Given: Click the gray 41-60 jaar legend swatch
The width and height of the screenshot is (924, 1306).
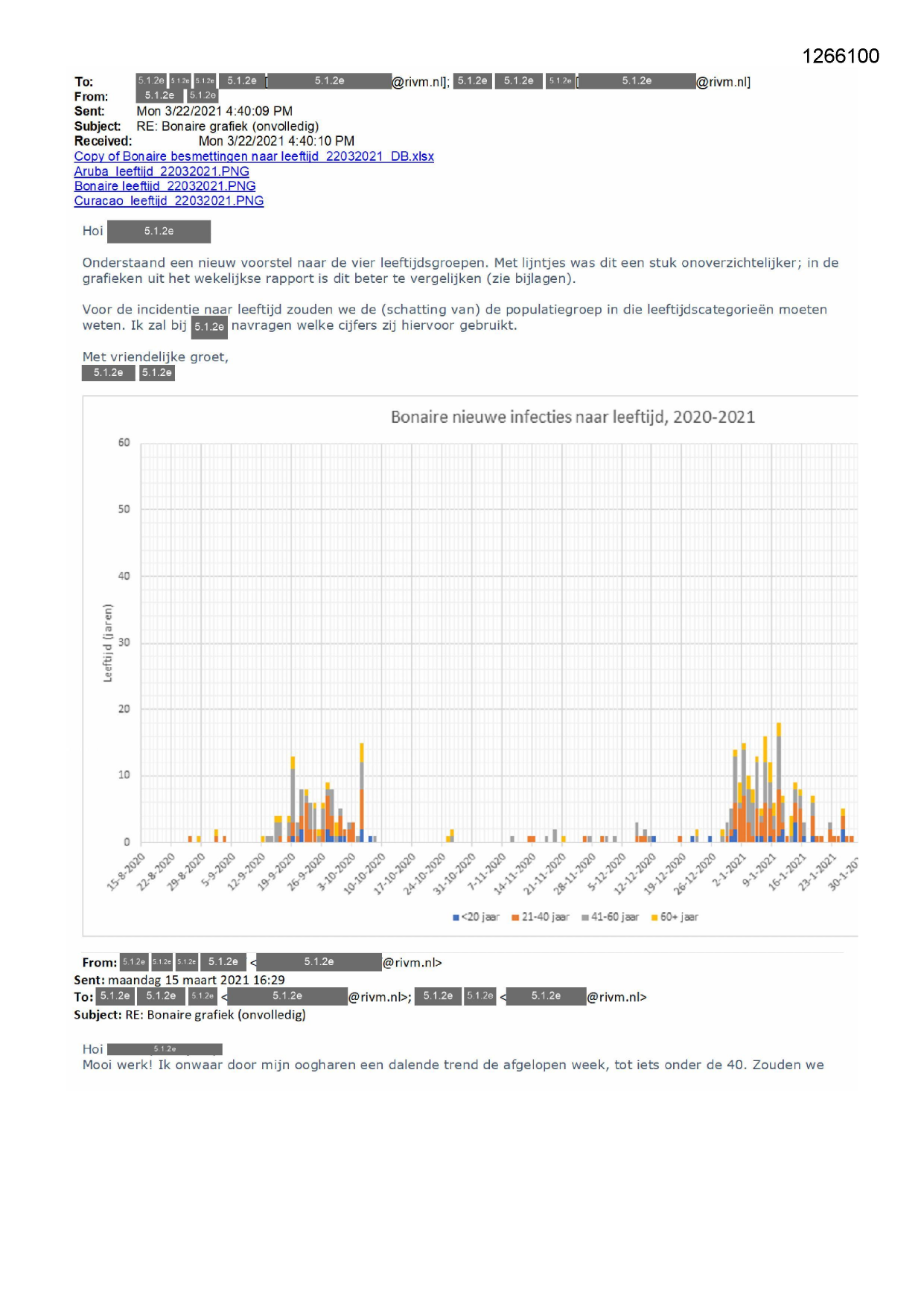Looking at the screenshot, I should point(585,917).
